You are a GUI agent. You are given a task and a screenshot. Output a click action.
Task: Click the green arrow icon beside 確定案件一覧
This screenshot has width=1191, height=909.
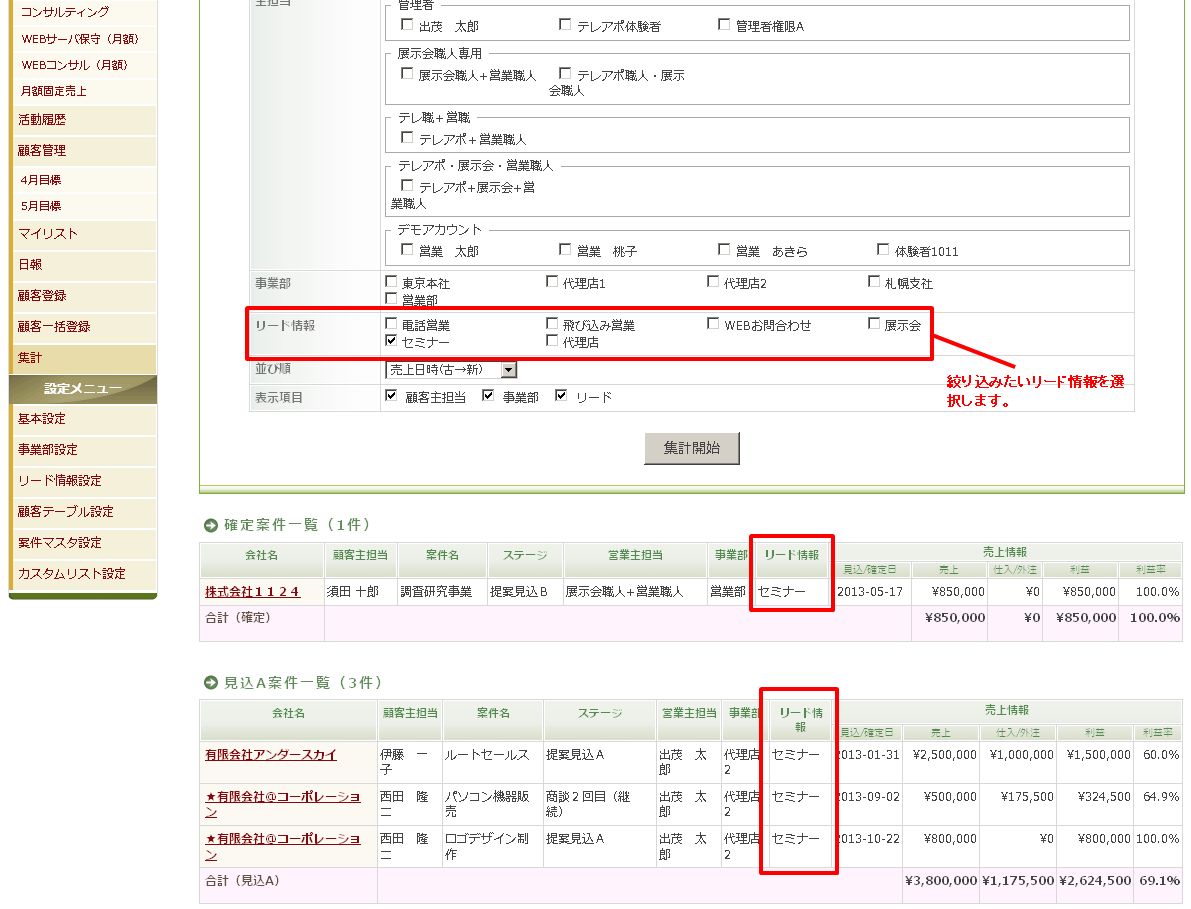[211, 525]
